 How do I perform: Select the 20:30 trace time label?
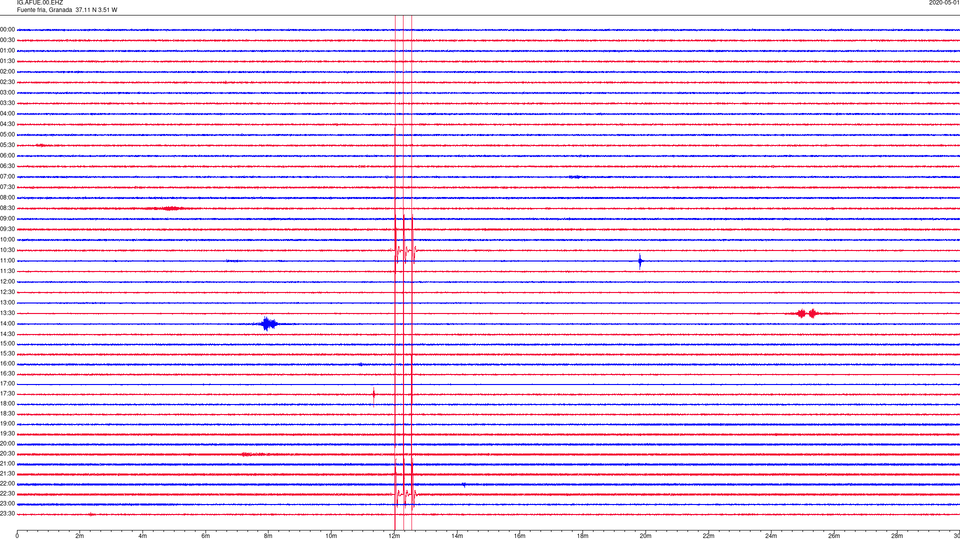(x=8, y=454)
